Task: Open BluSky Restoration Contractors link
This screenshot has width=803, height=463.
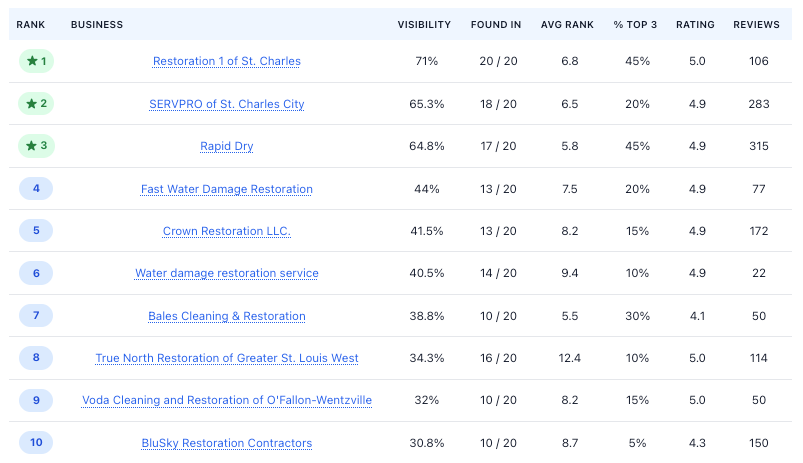Action: point(227,443)
